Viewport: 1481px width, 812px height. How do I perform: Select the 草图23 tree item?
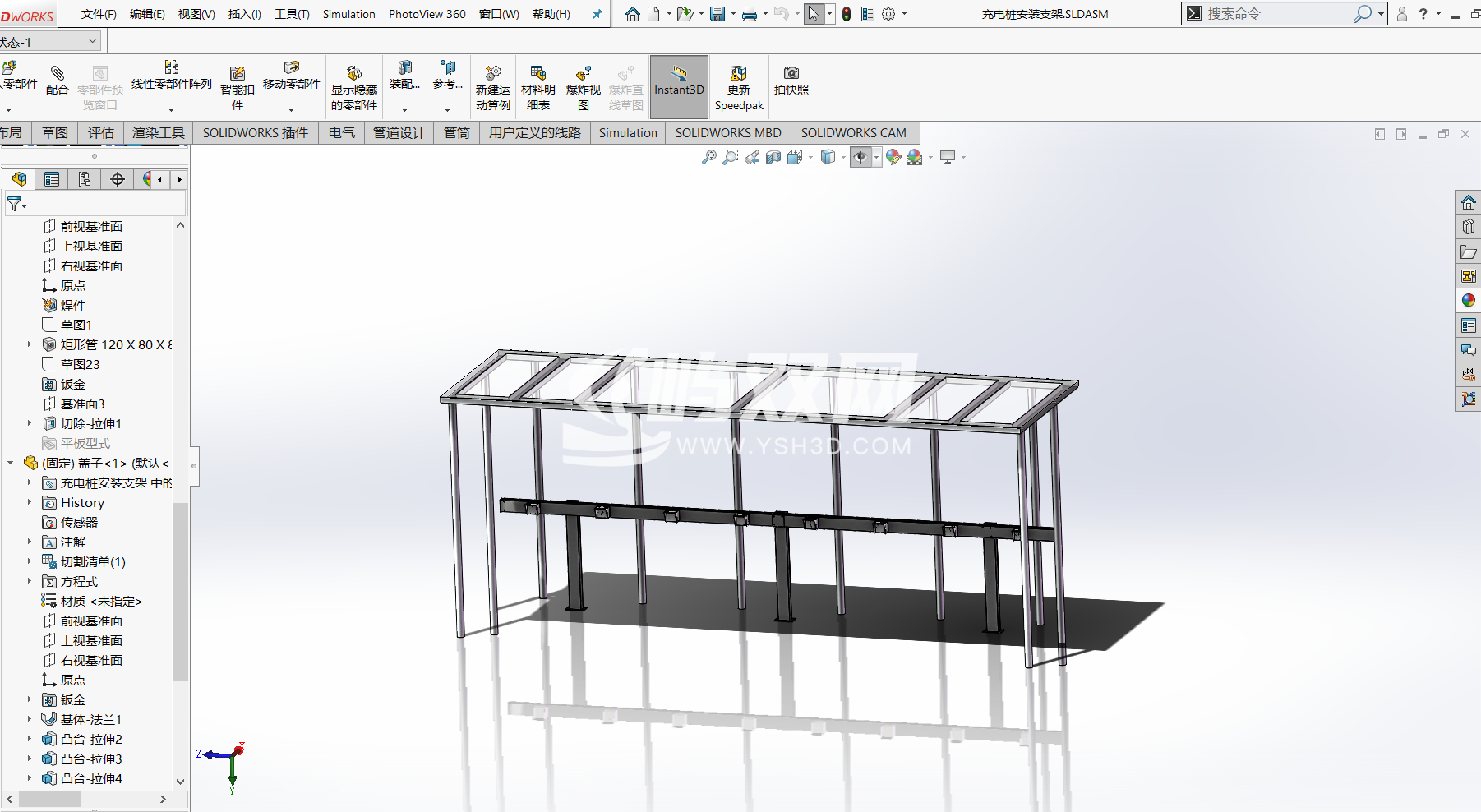point(81,364)
